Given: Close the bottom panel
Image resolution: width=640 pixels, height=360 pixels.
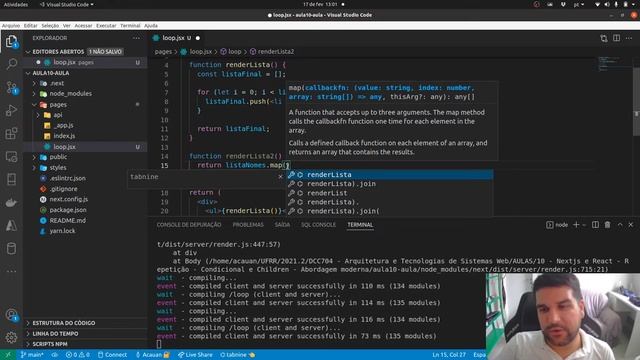Looking at the screenshot, I should coord(631,224).
